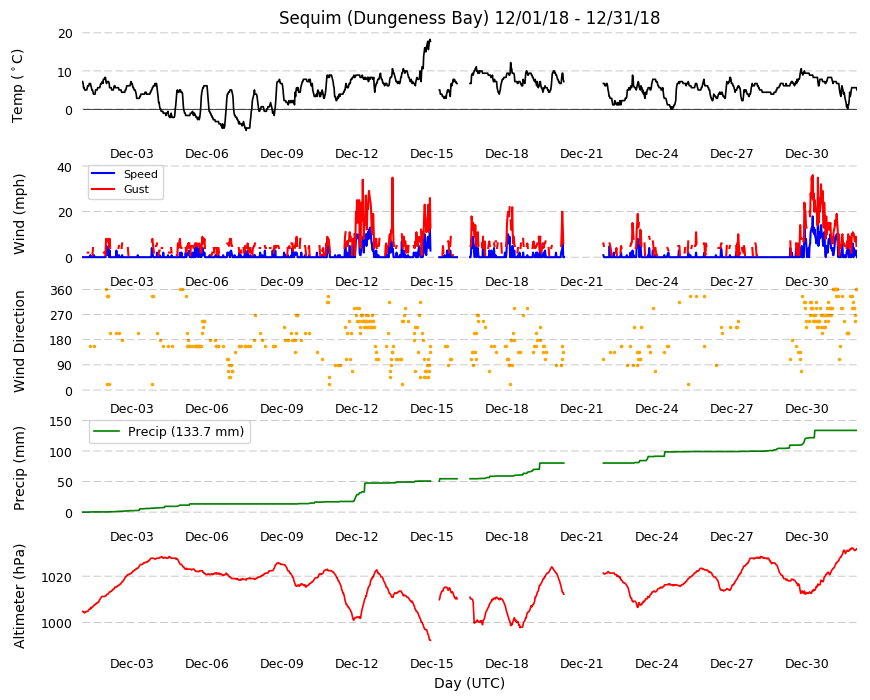Click the green Precip legend line
This screenshot has width=870, height=700.
107,432
